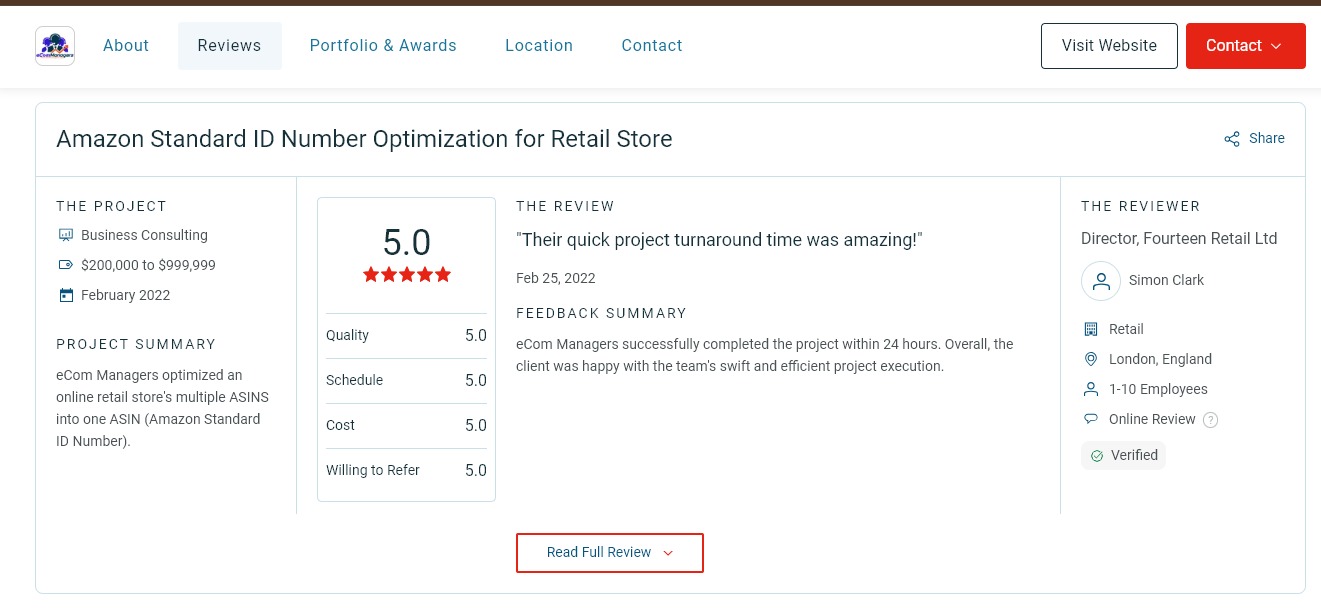This screenshot has width=1321, height=608.
Task: Open the Contact dropdown button
Action: (1246, 46)
